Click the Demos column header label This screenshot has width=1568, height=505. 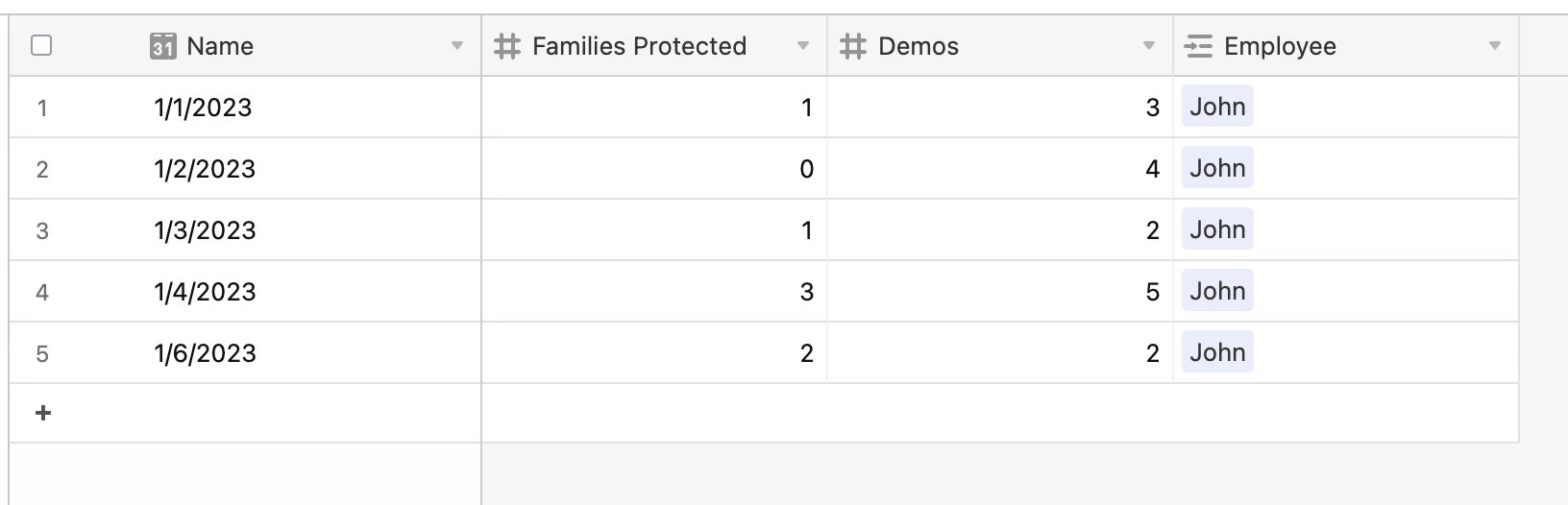(919, 46)
